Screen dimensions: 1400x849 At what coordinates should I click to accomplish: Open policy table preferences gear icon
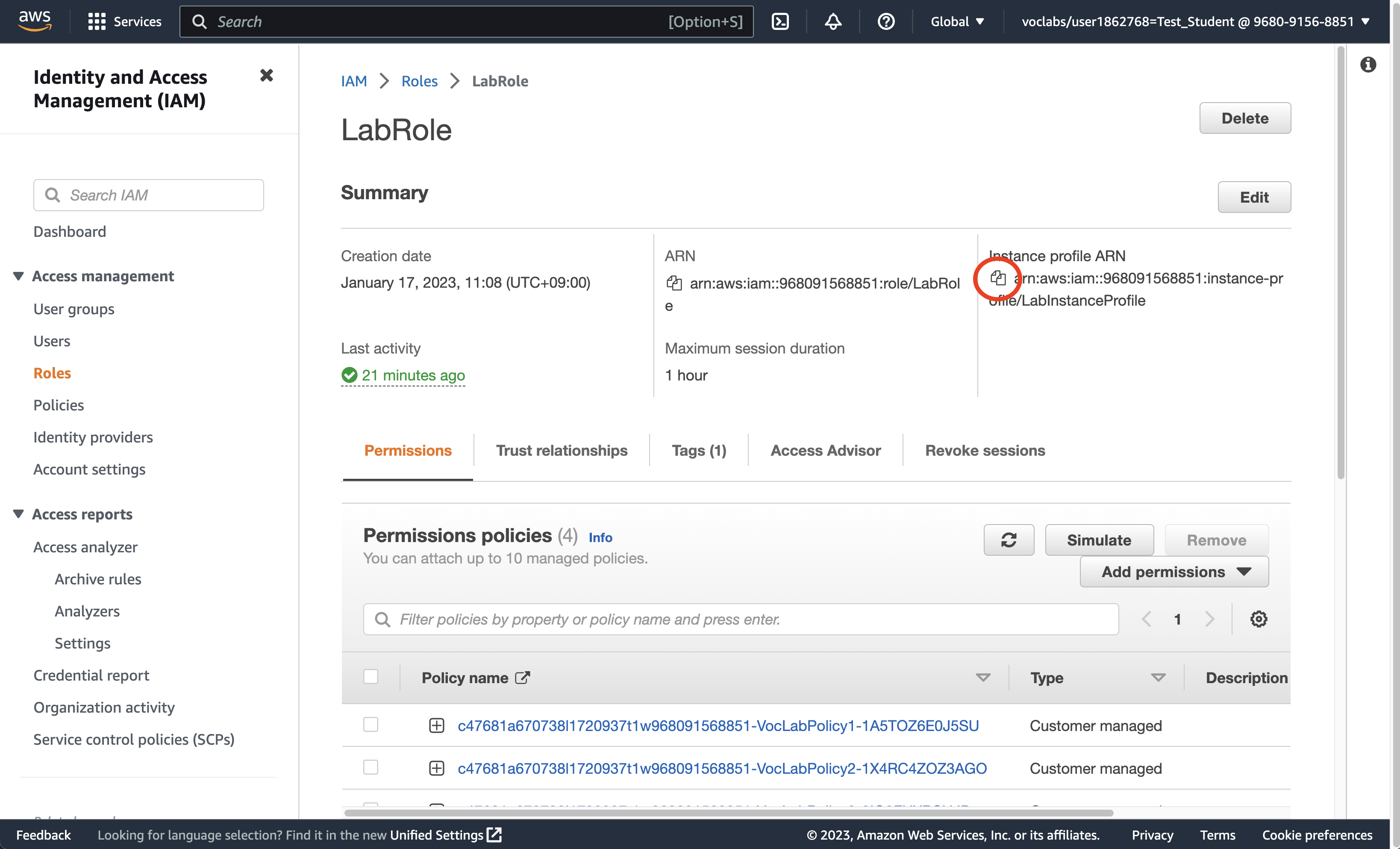pos(1259,619)
